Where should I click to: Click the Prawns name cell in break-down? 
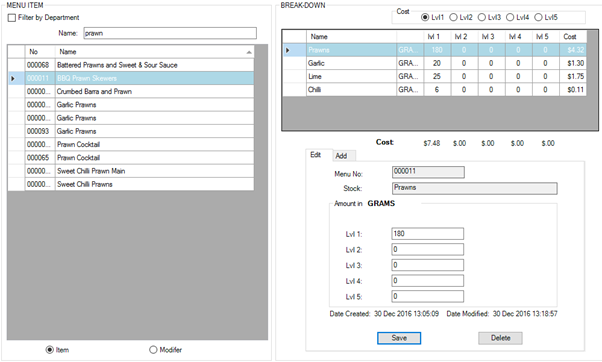point(351,50)
